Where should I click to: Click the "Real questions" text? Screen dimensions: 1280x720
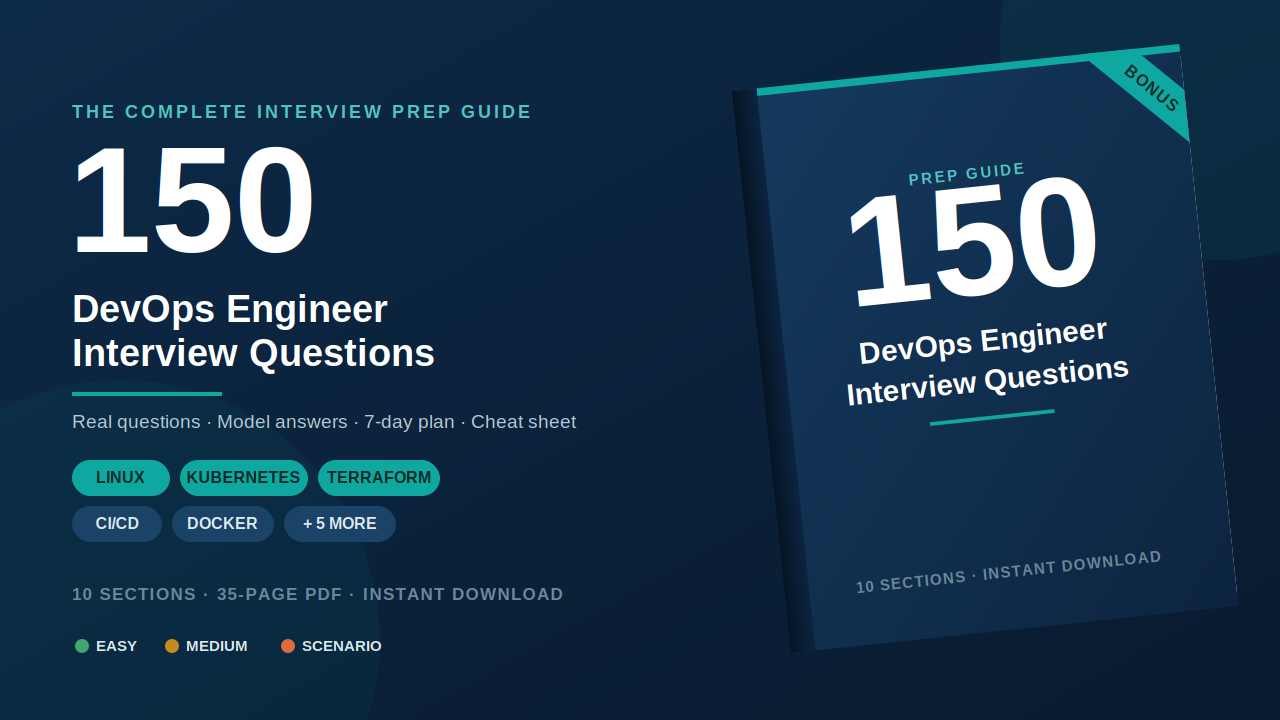click(x=136, y=422)
